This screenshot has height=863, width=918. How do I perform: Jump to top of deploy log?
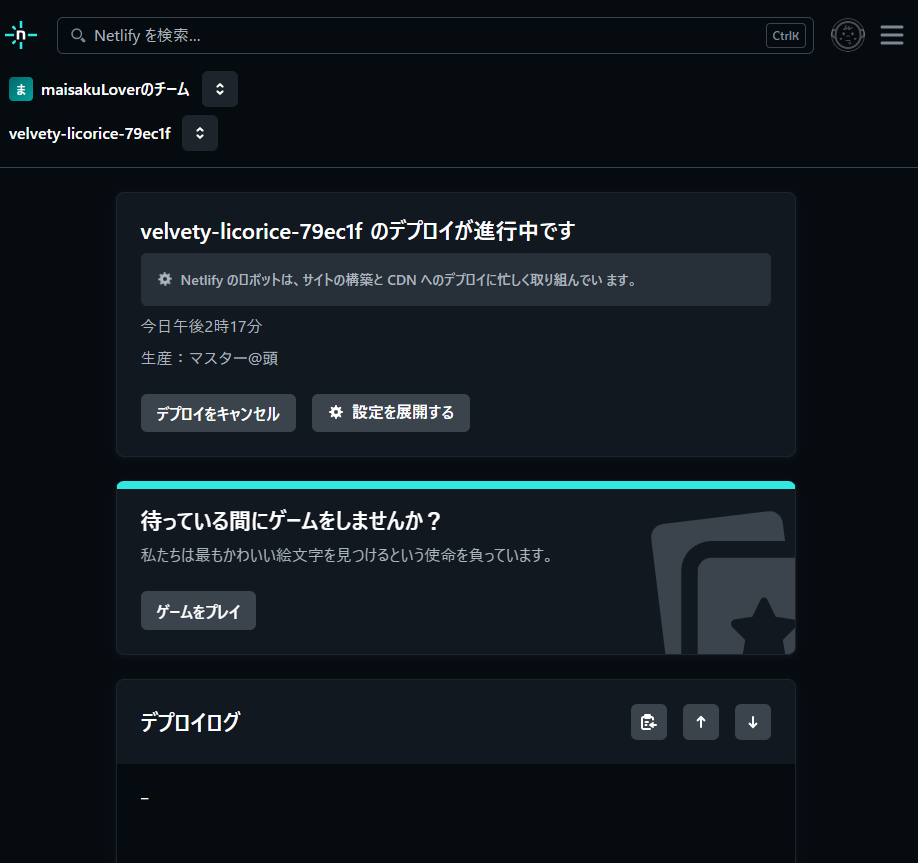701,722
